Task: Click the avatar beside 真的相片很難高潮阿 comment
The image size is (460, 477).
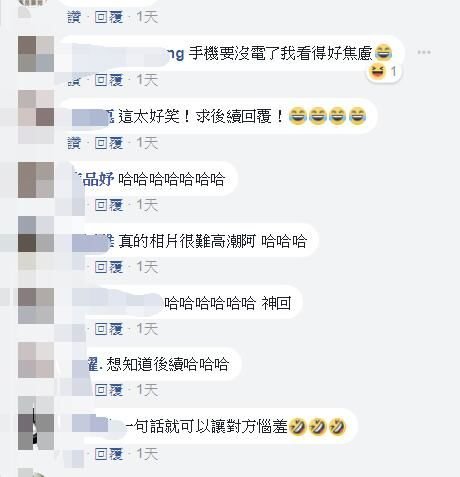Action: [36, 234]
